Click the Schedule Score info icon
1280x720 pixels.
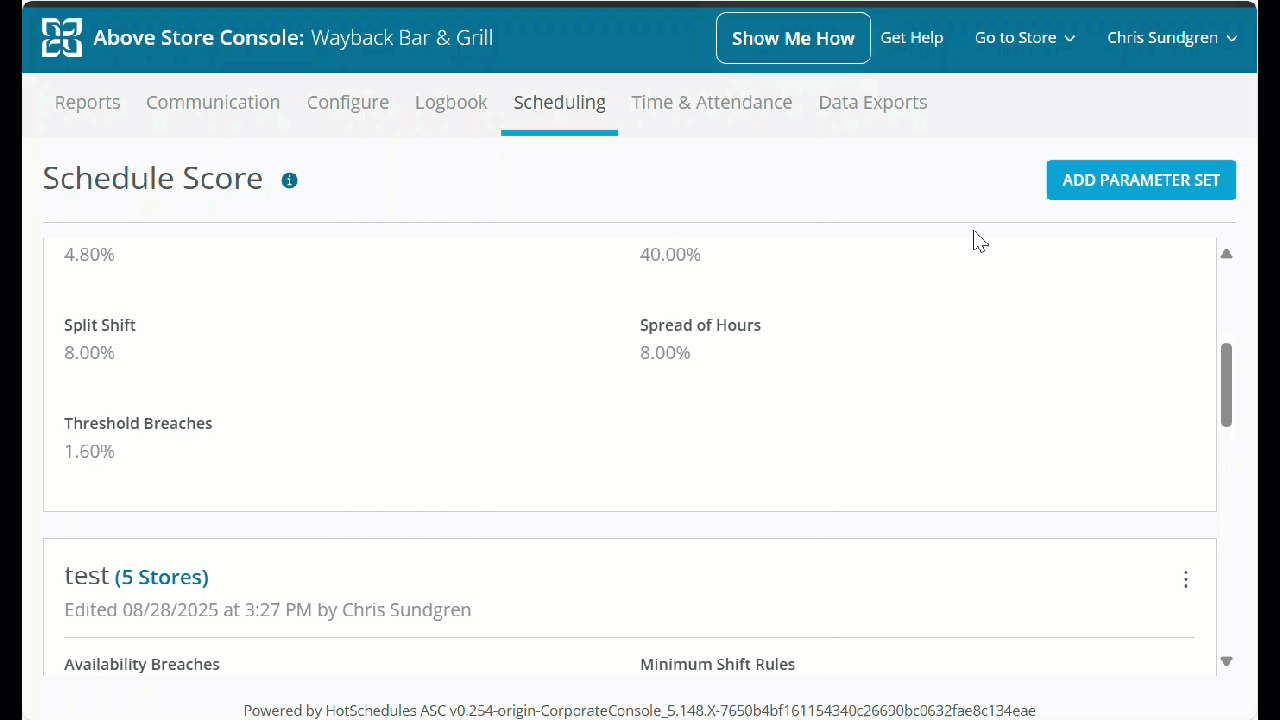pos(289,181)
